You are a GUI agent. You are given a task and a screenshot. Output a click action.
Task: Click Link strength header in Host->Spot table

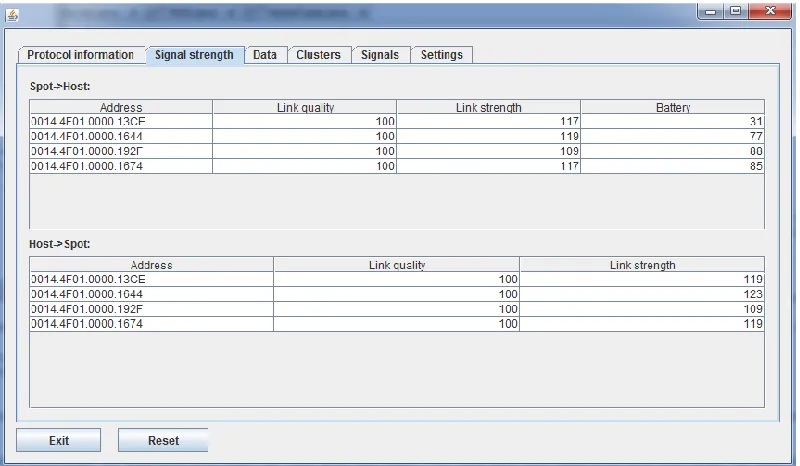click(x=642, y=265)
